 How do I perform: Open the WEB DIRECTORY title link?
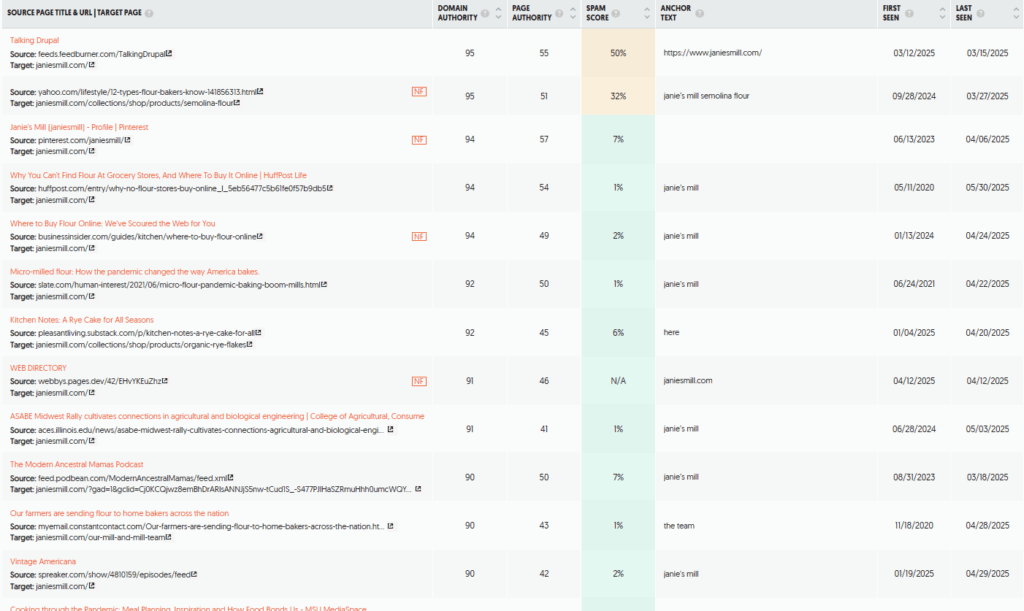tap(38, 368)
